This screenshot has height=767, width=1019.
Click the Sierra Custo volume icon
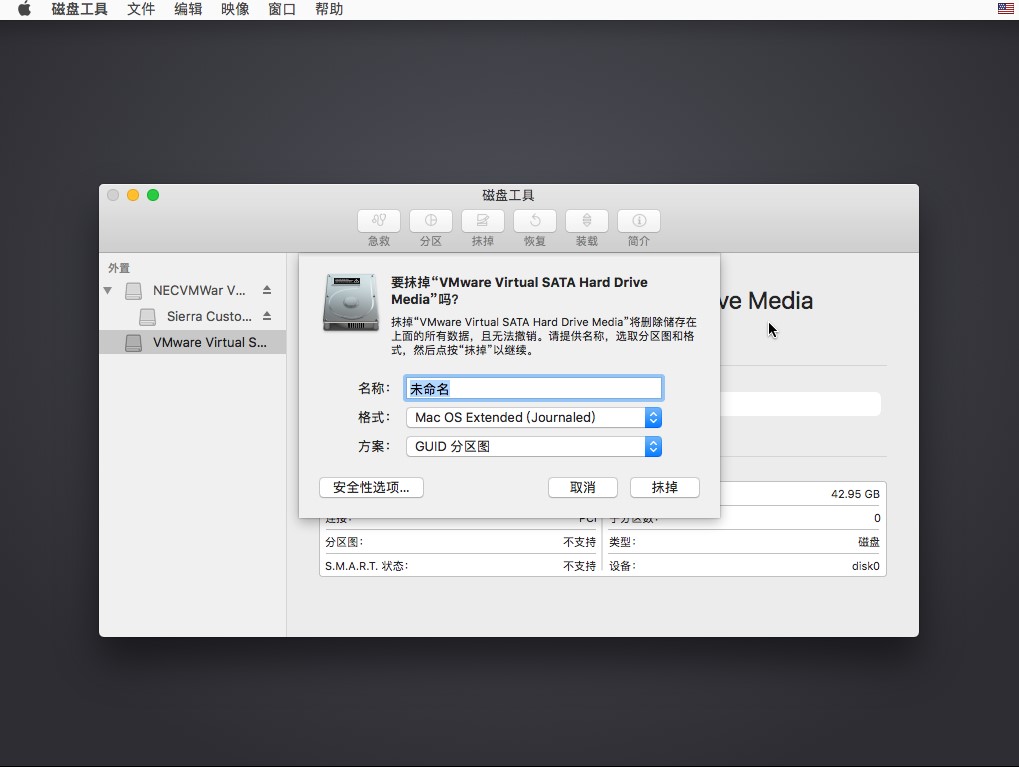148,317
